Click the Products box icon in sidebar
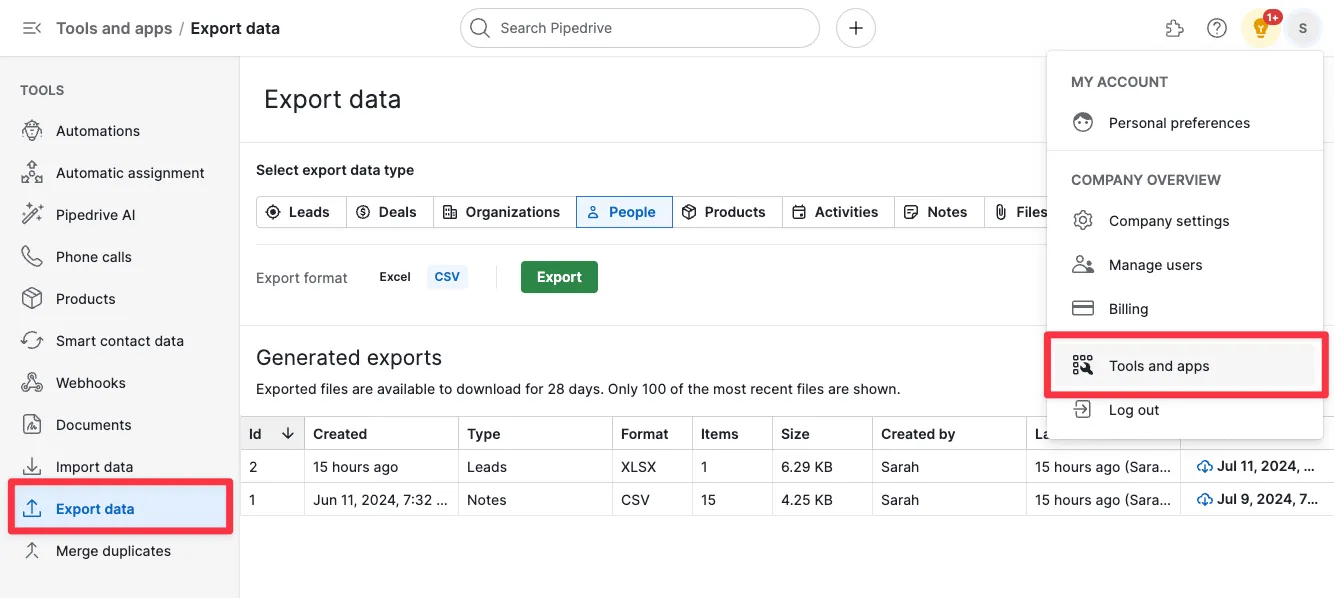This screenshot has width=1334, height=598. (x=32, y=299)
